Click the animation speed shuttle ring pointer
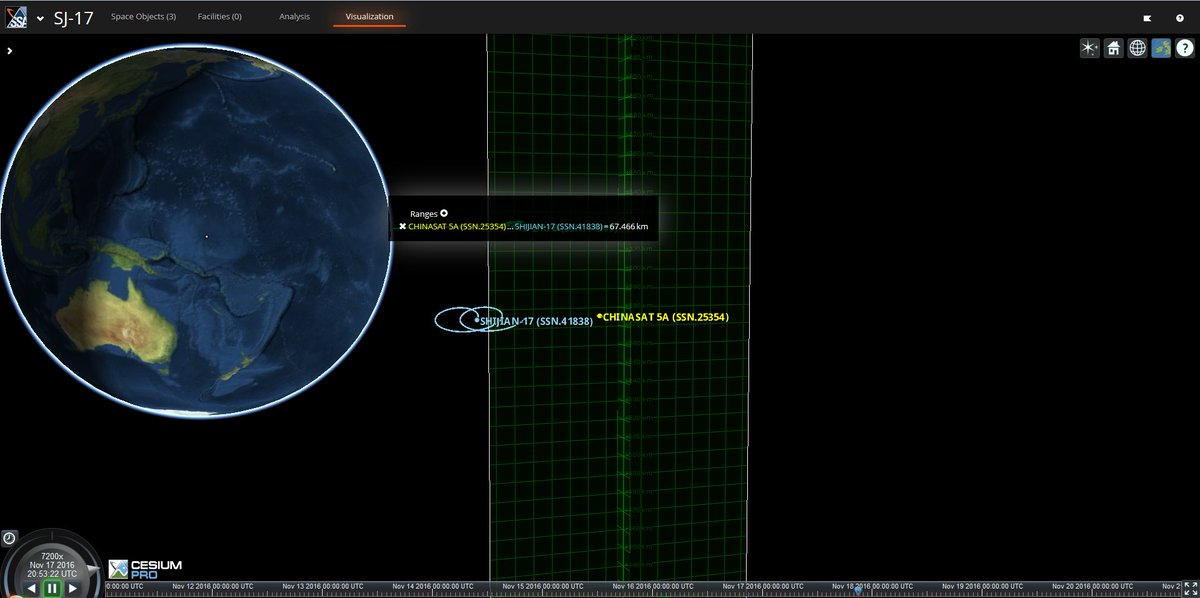 tap(93, 568)
